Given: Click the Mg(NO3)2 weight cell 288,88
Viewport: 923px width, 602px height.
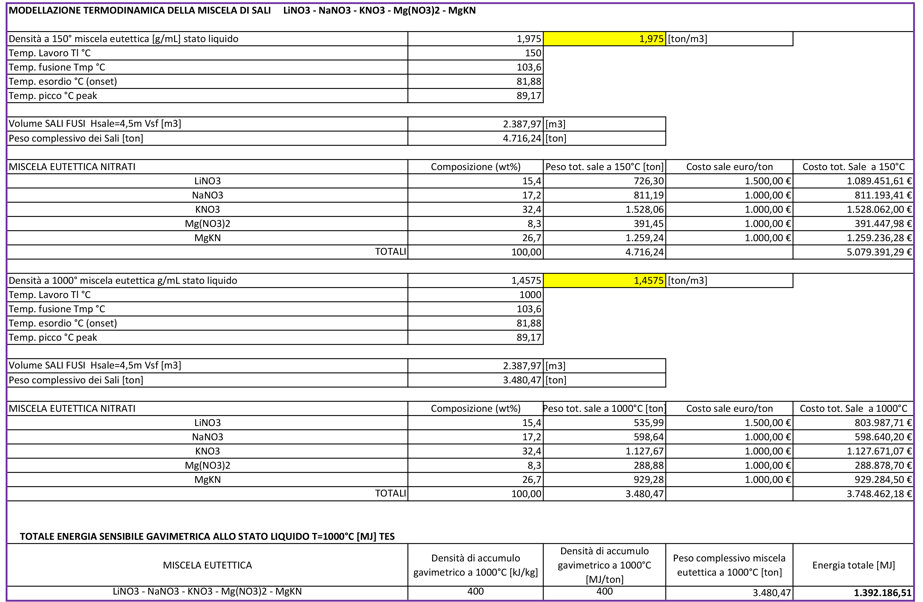Looking at the screenshot, I should (605, 465).
